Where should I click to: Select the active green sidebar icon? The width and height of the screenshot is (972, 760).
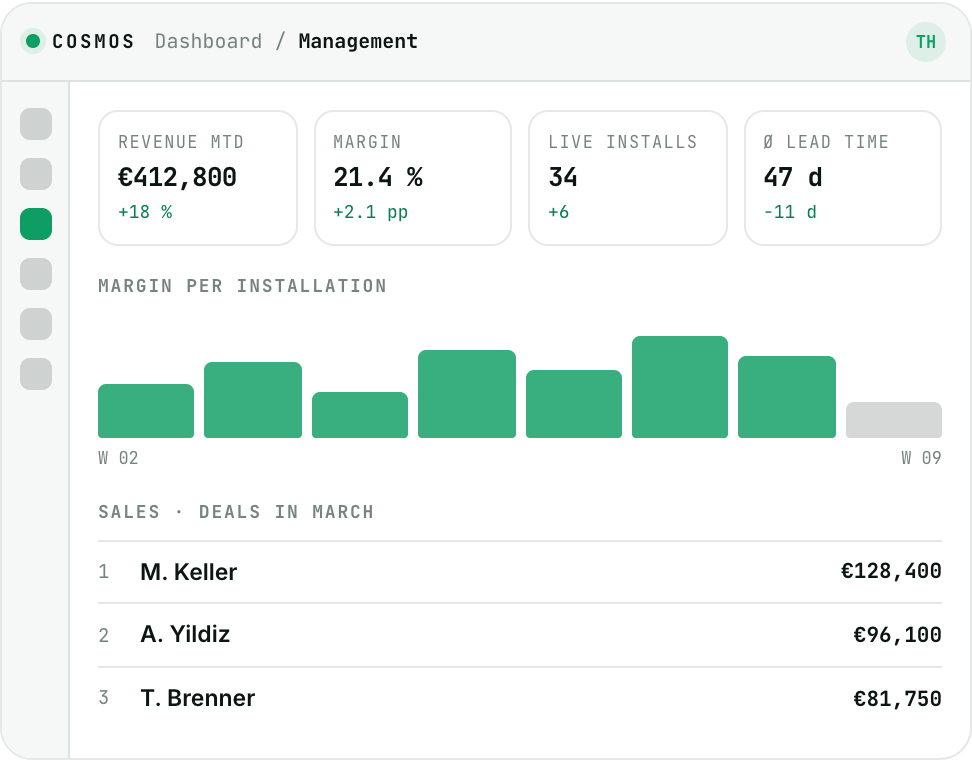tap(36, 224)
